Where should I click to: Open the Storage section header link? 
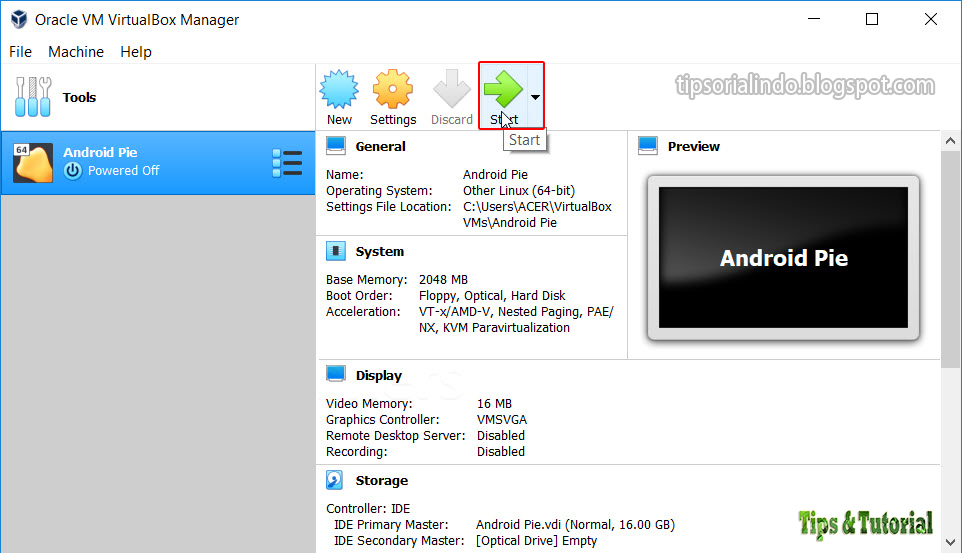tap(382, 480)
